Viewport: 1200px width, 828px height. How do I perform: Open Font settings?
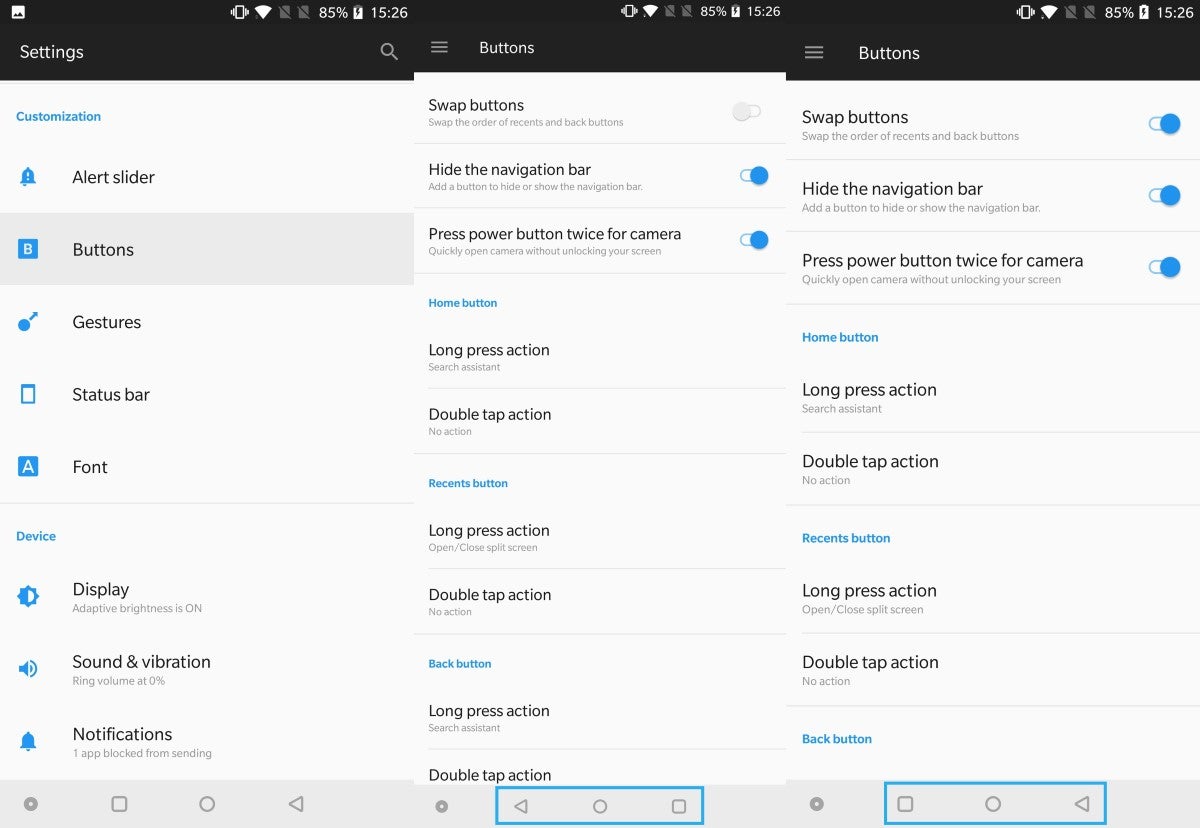[207, 466]
